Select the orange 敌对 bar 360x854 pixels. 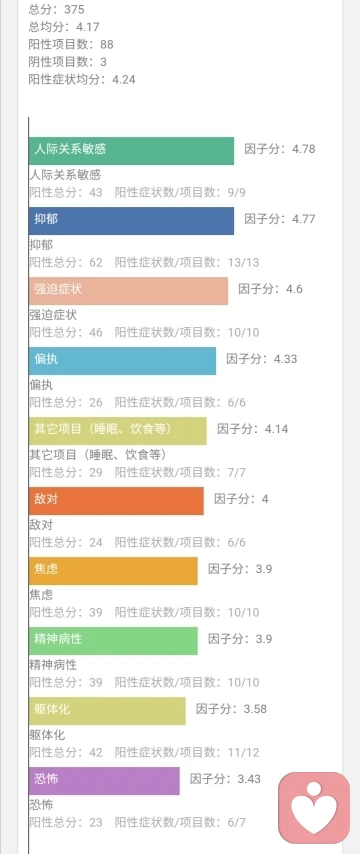(116, 501)
